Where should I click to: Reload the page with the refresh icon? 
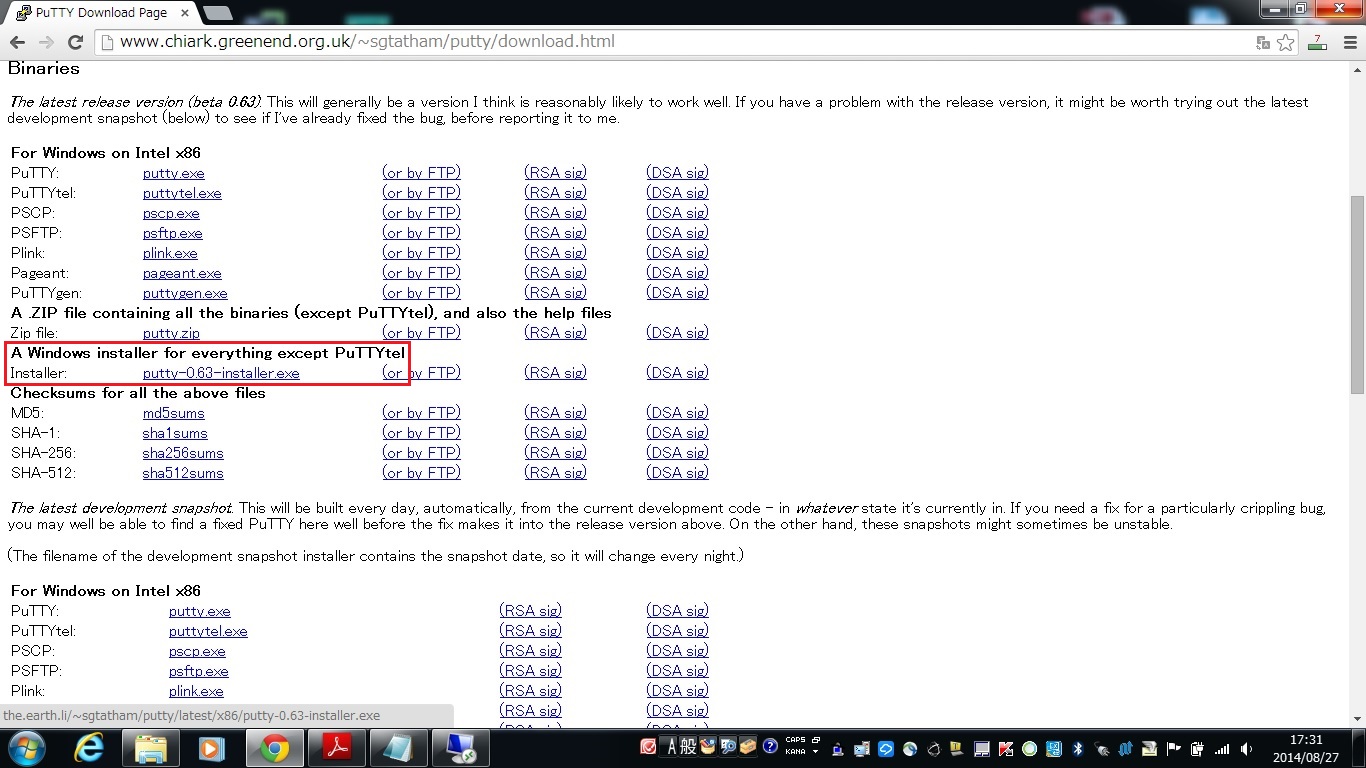[74, 42]
